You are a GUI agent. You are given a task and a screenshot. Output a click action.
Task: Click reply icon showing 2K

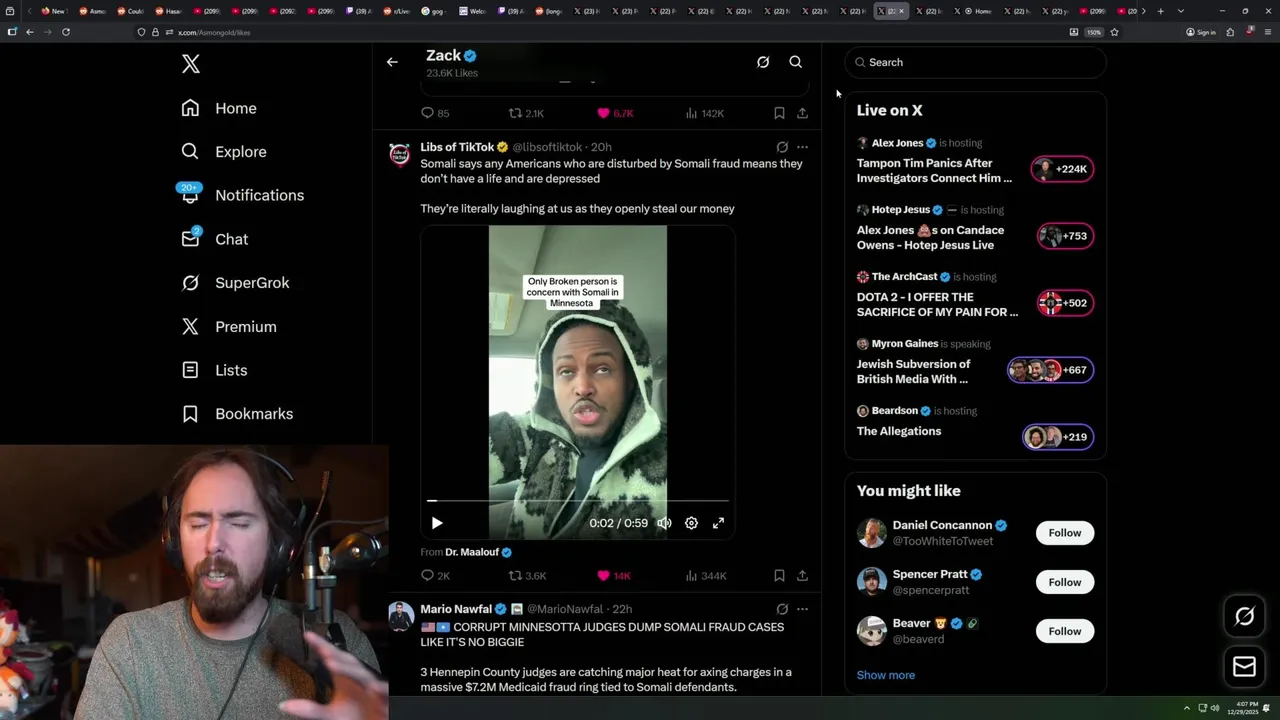coord(435,576)
